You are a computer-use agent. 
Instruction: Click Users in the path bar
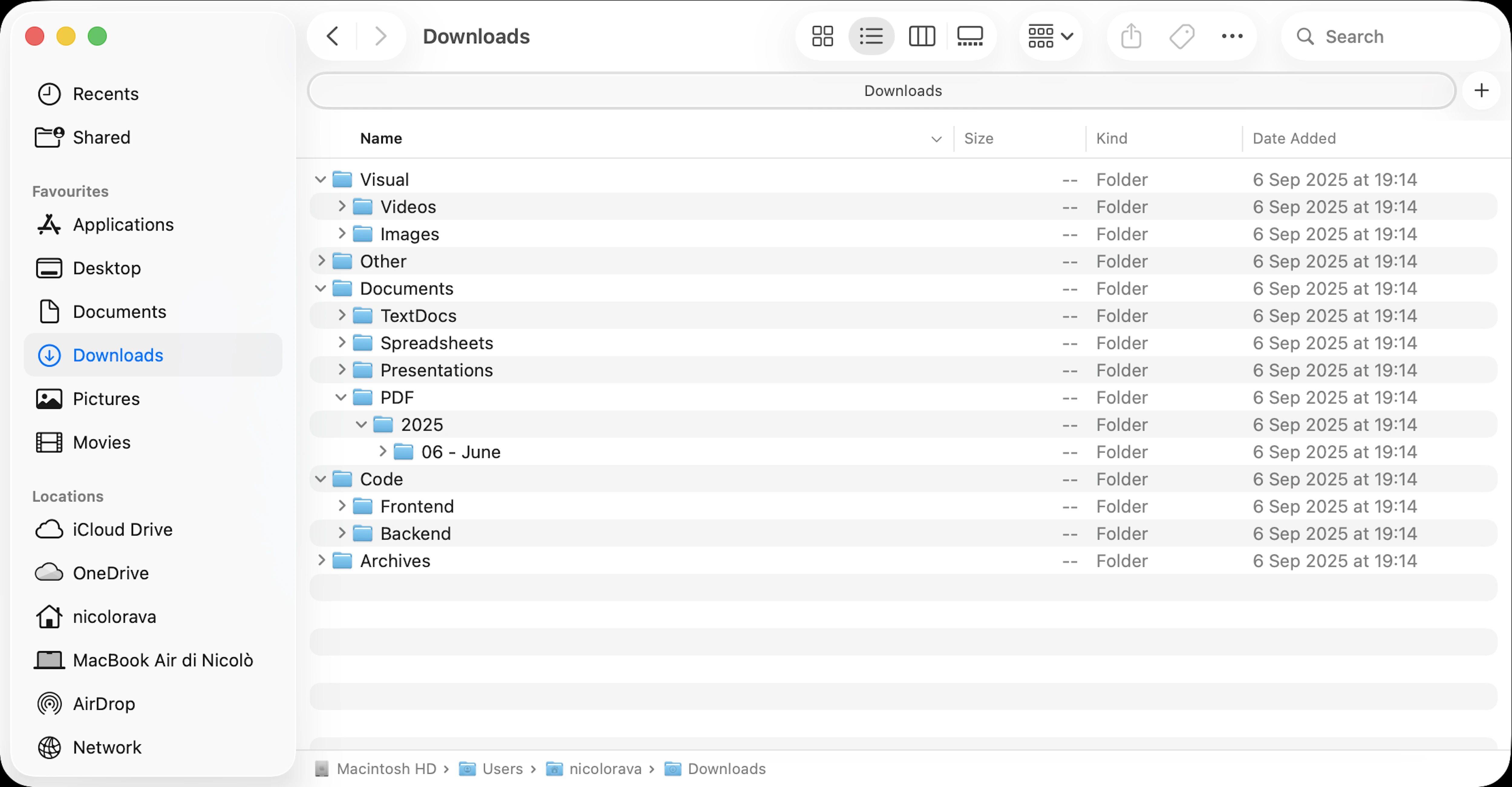(x=502, y=768)
